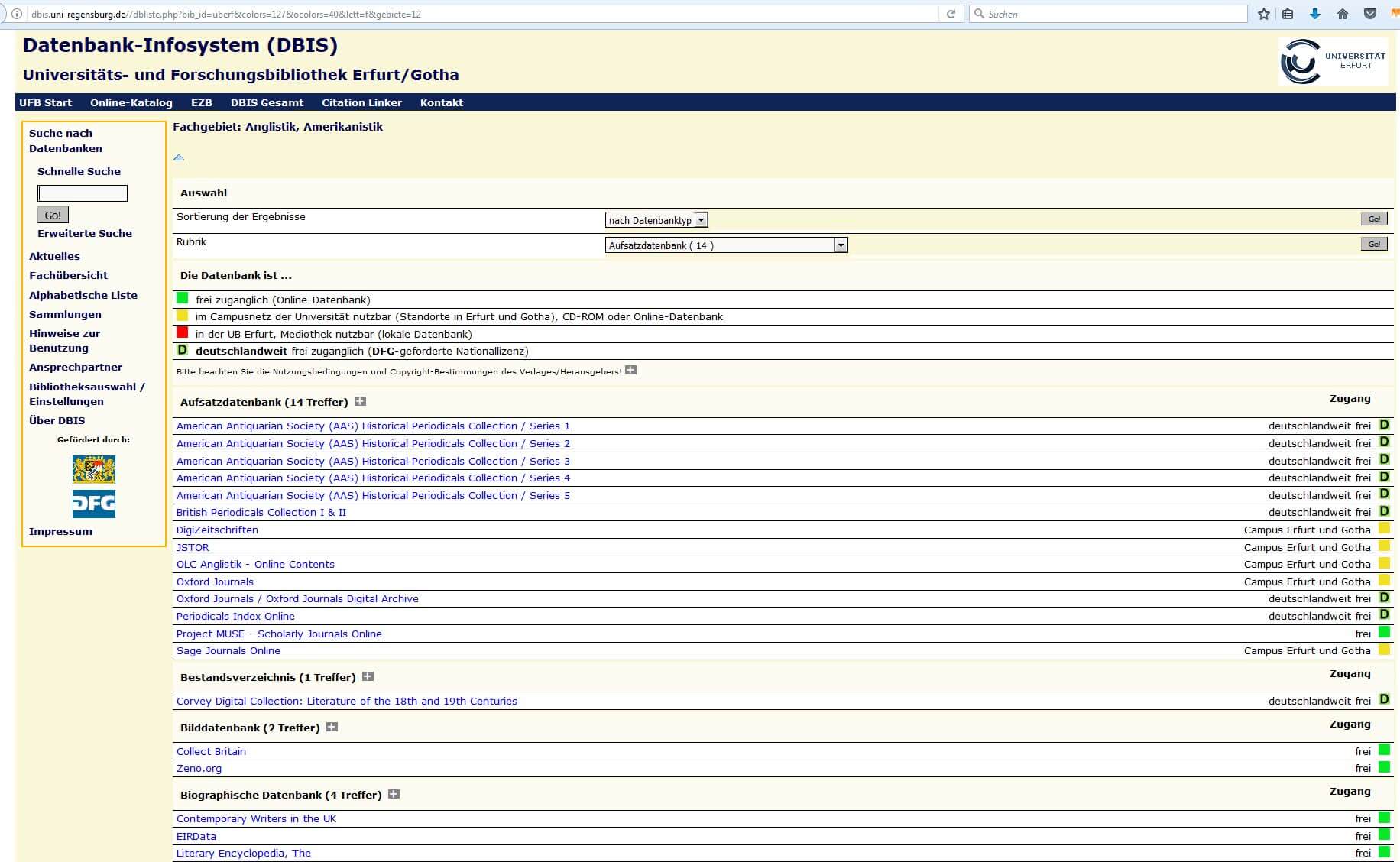Screen dimensions: 1400x862
Task: Open Contemporary Writers in the UK link
Action: (257, 818)
